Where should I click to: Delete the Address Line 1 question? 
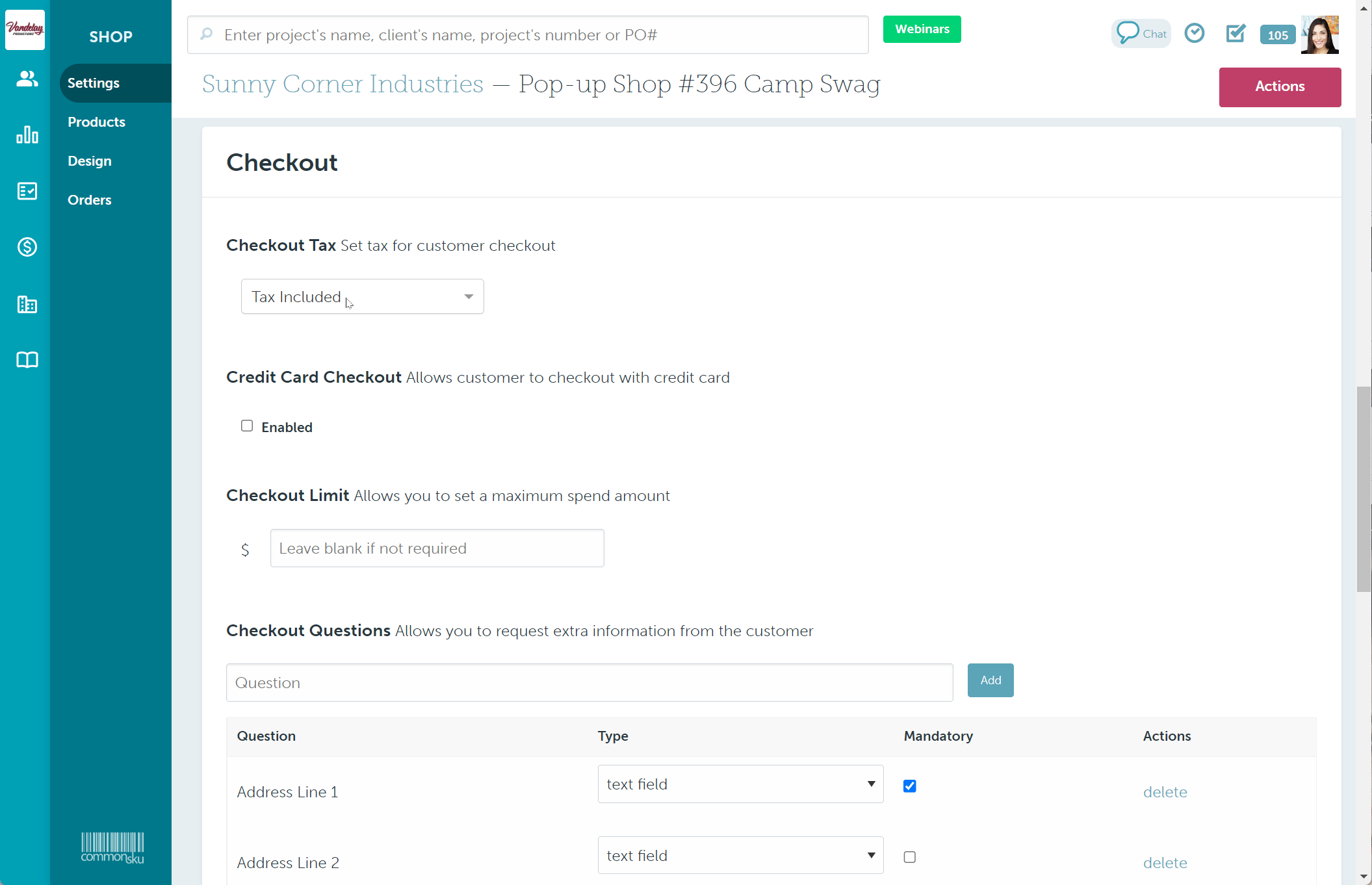pos(1165,792)
